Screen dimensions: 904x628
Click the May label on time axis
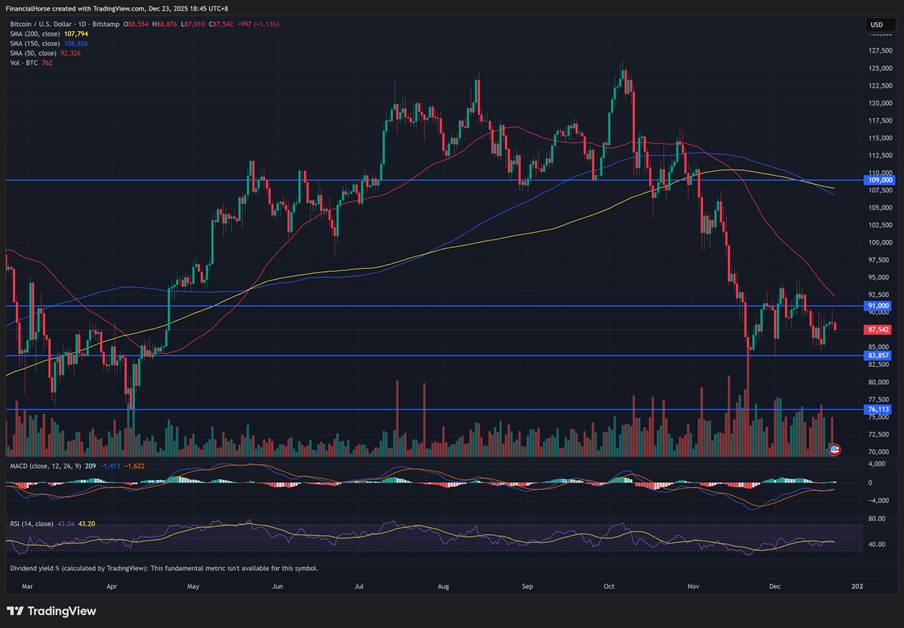pyautogui.click(x=193, y=585)
